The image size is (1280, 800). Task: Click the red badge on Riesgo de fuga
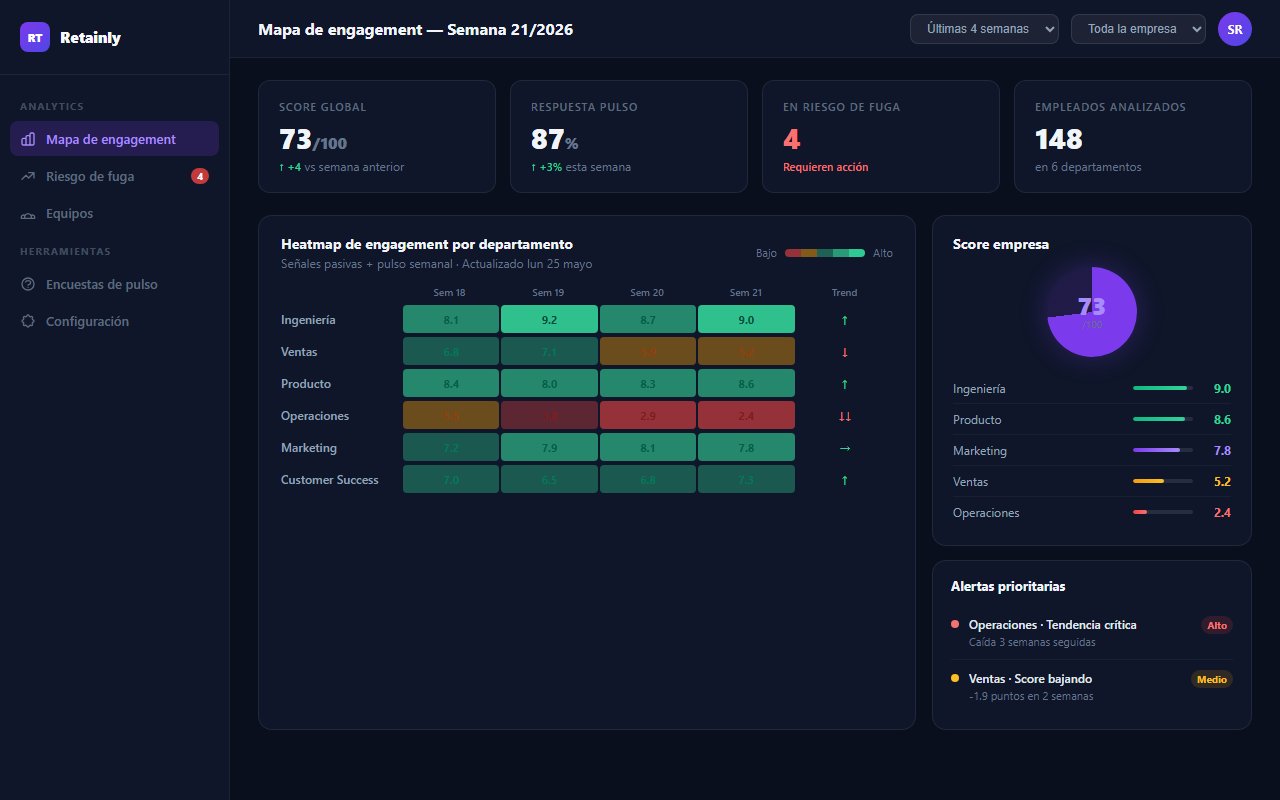pyautogui.click(x=200, y=177)
